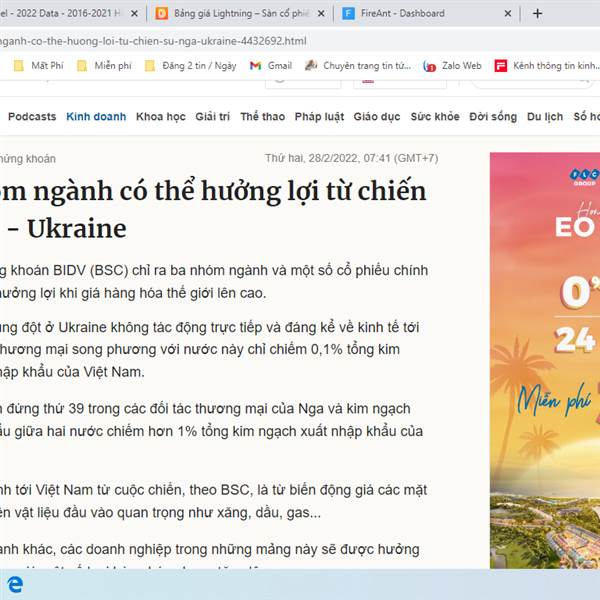Close the Bảng giá Lightning tab
This screenshot has height=600, width=600.
click(x=321, y=13)
